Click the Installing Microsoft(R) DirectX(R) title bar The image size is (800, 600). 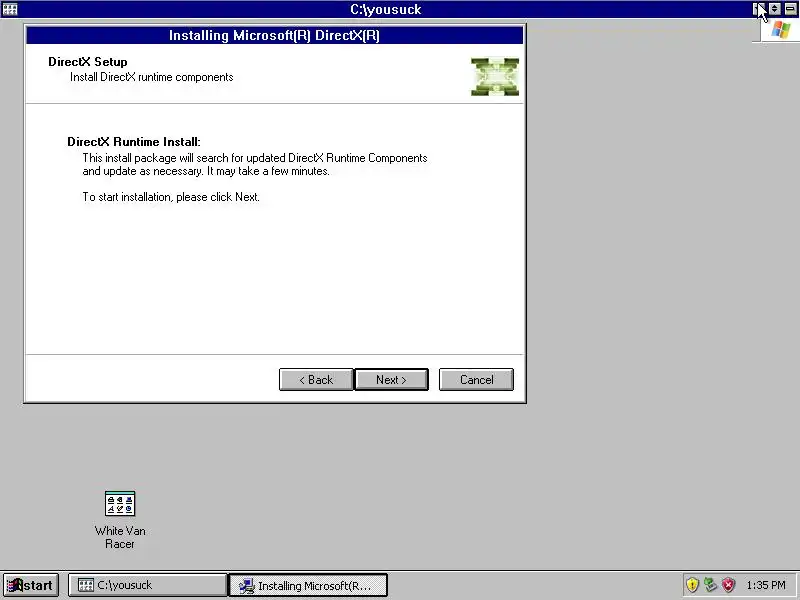click(x=274, y=35)
